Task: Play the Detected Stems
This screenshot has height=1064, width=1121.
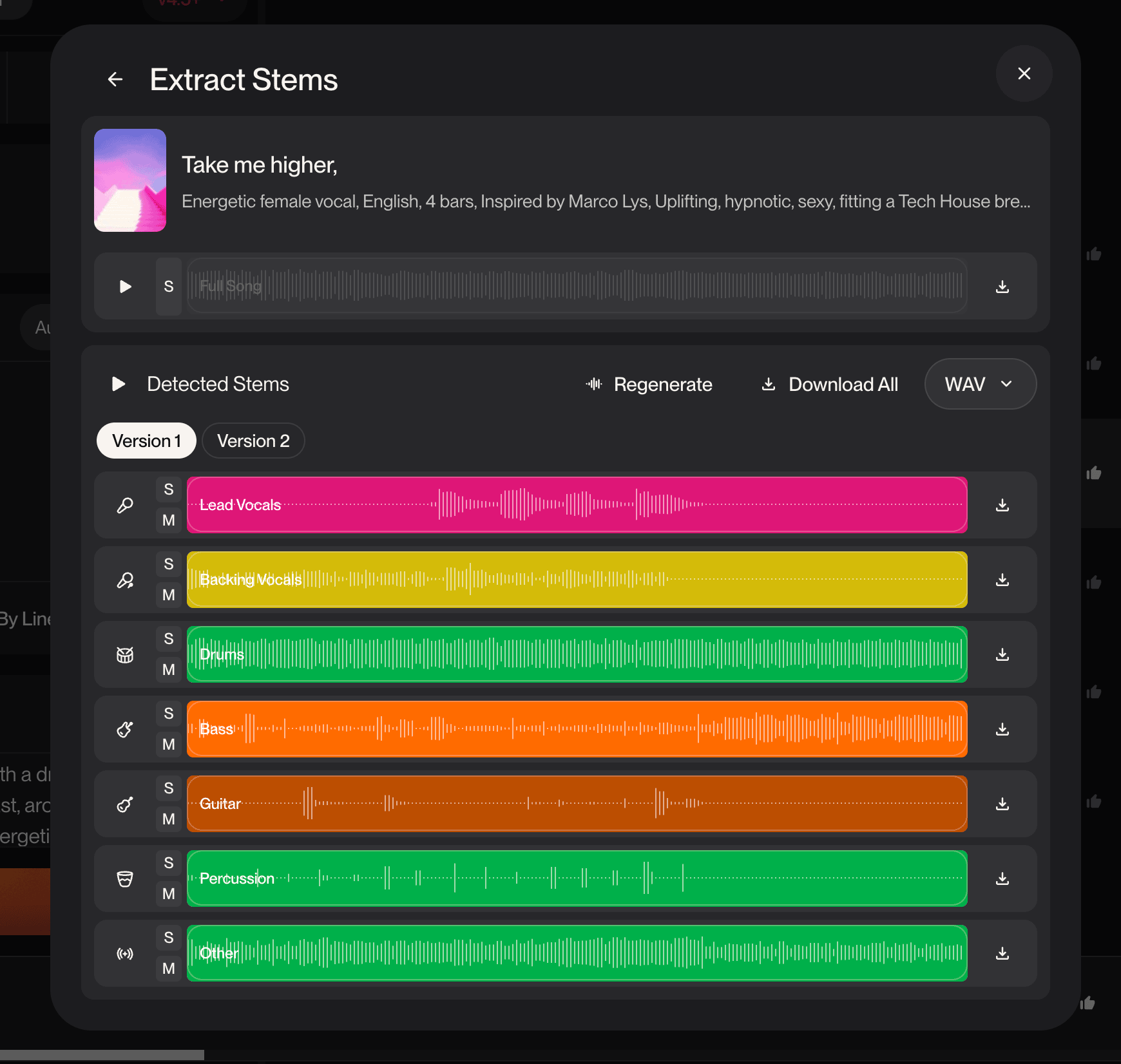Action: point(119,384)
